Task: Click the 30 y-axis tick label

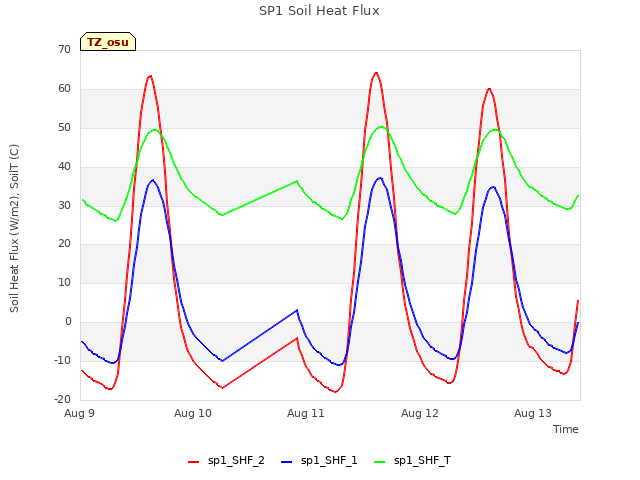Action: (64, 205)
